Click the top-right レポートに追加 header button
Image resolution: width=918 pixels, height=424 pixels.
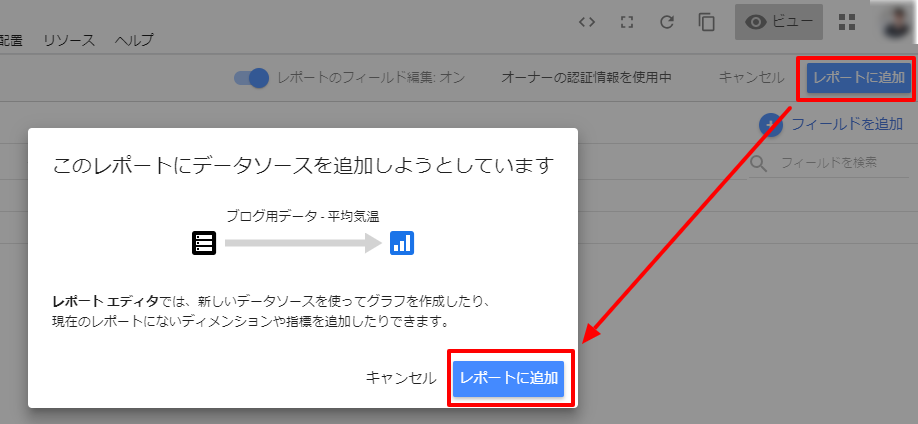click(x=859, y=78)
